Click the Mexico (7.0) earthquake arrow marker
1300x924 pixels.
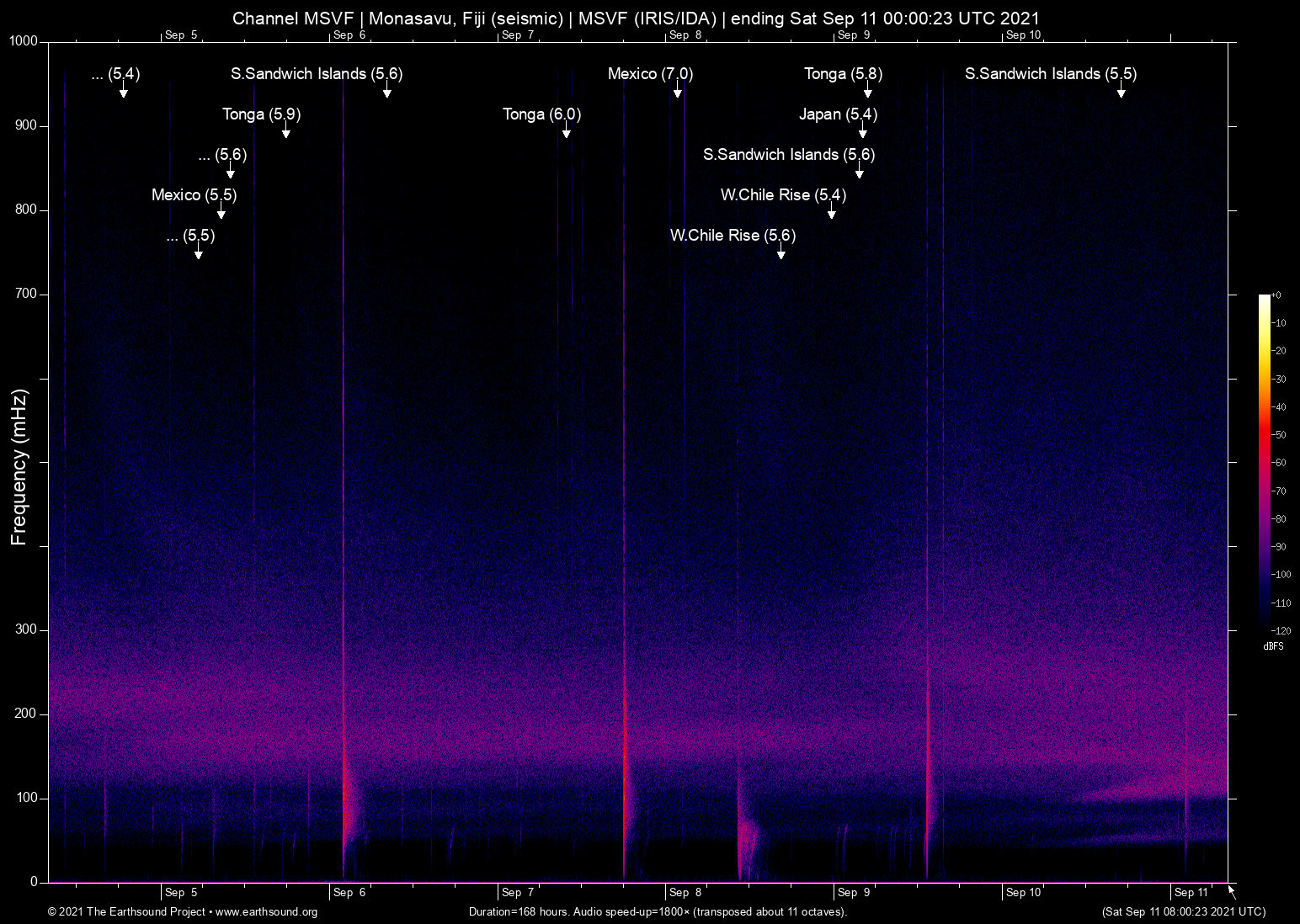pyautogui.click(x=677, y=90)
